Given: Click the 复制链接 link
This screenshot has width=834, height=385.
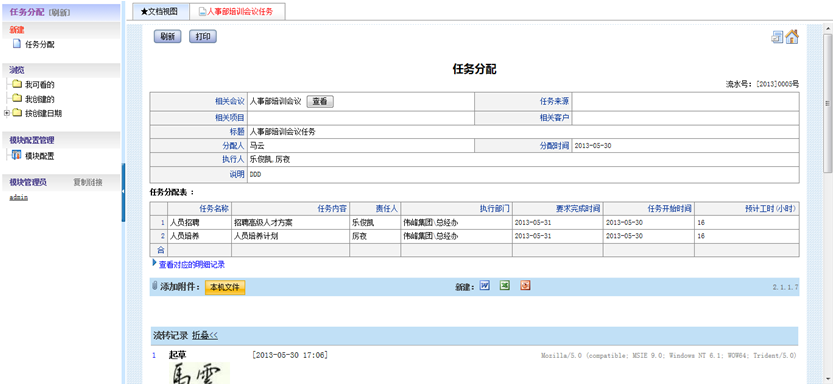Looking at the screenshot, I should click(x=88, y=182).
